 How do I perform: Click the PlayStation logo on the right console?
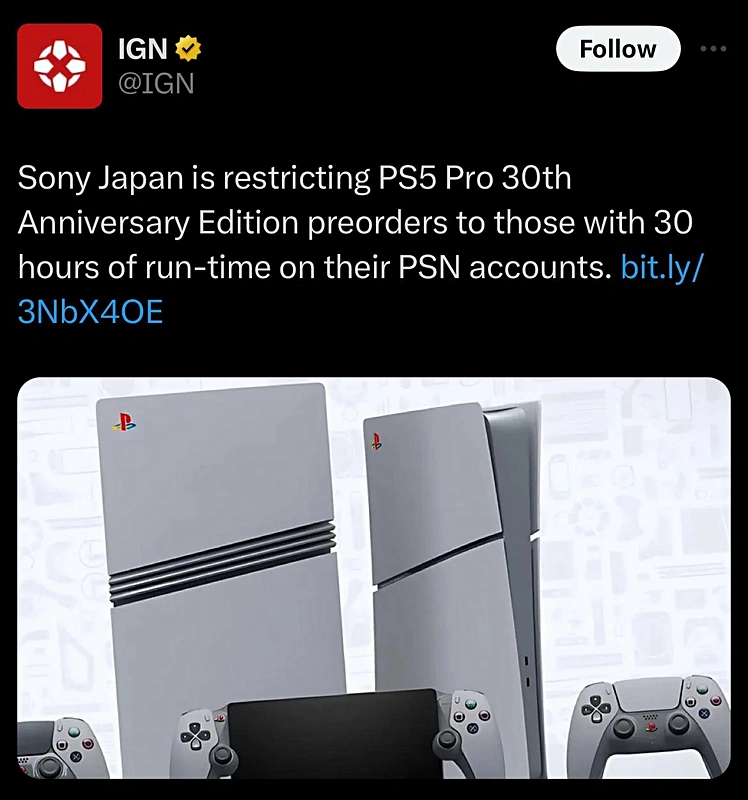pos(377,442)
